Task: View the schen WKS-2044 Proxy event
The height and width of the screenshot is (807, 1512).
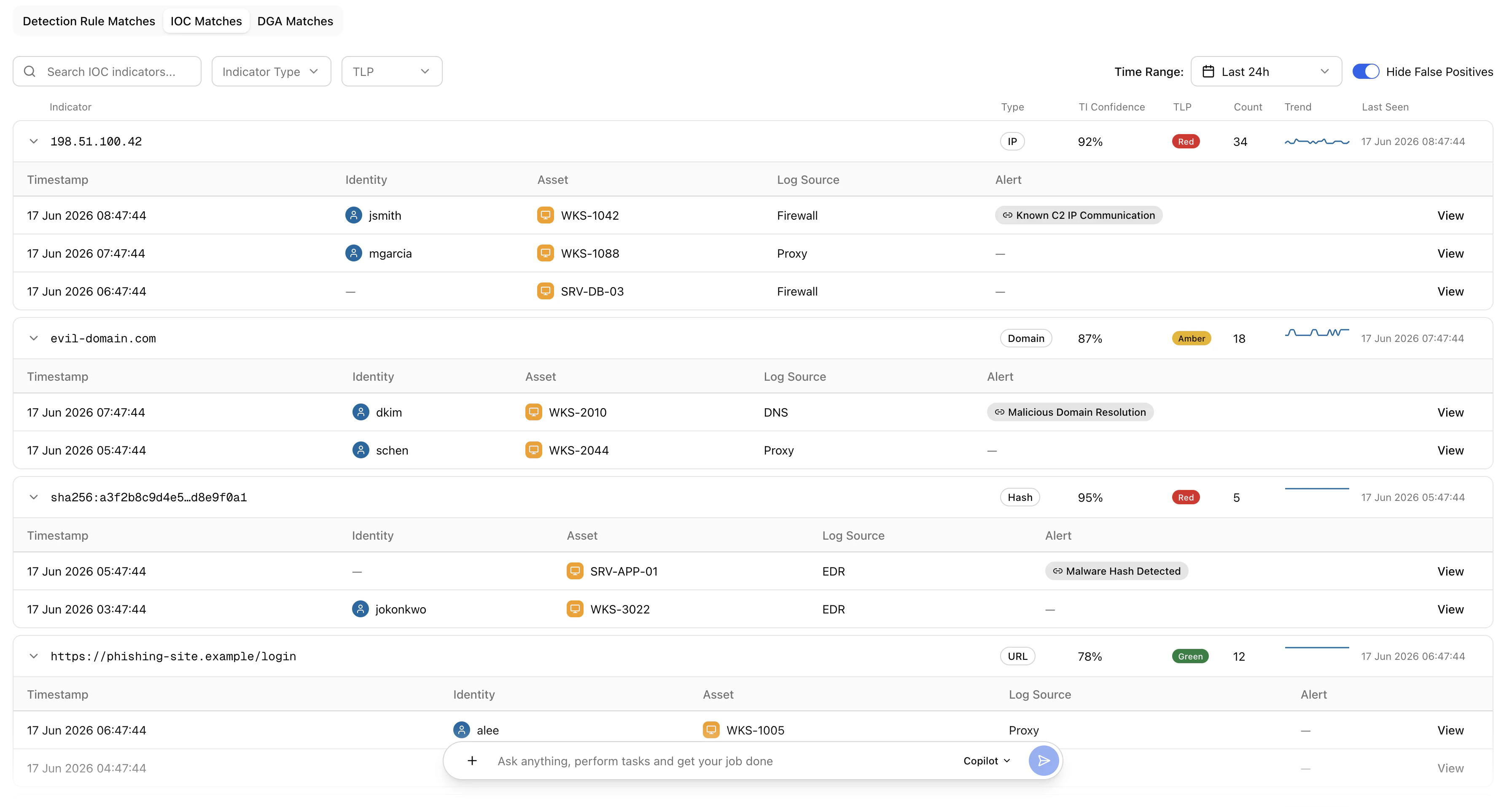Action: tap(1450, 450)
